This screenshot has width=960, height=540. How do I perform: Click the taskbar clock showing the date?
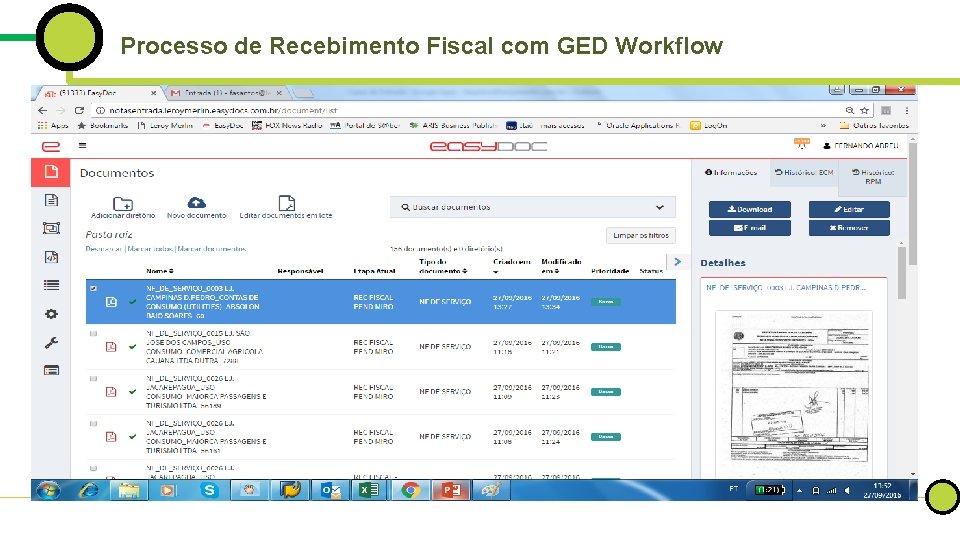pos(882,490)
